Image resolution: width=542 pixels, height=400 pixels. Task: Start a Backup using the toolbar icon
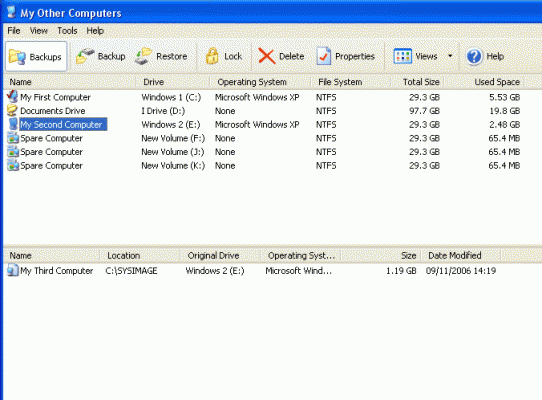point(85,56)
